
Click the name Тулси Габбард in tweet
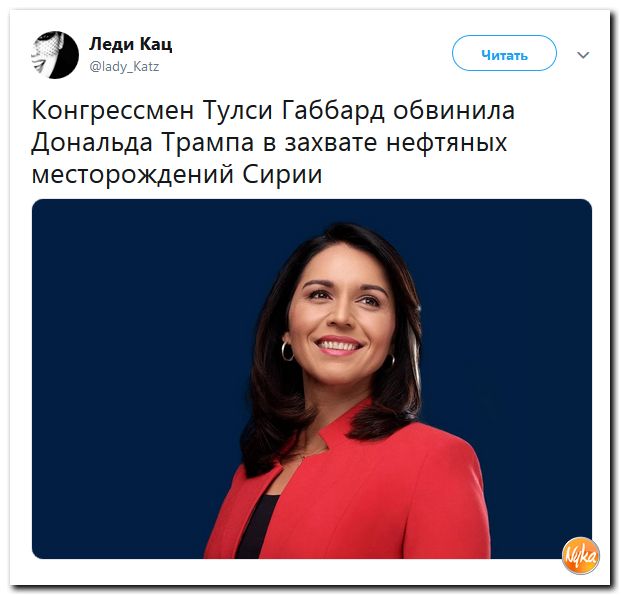coord(293,110)
